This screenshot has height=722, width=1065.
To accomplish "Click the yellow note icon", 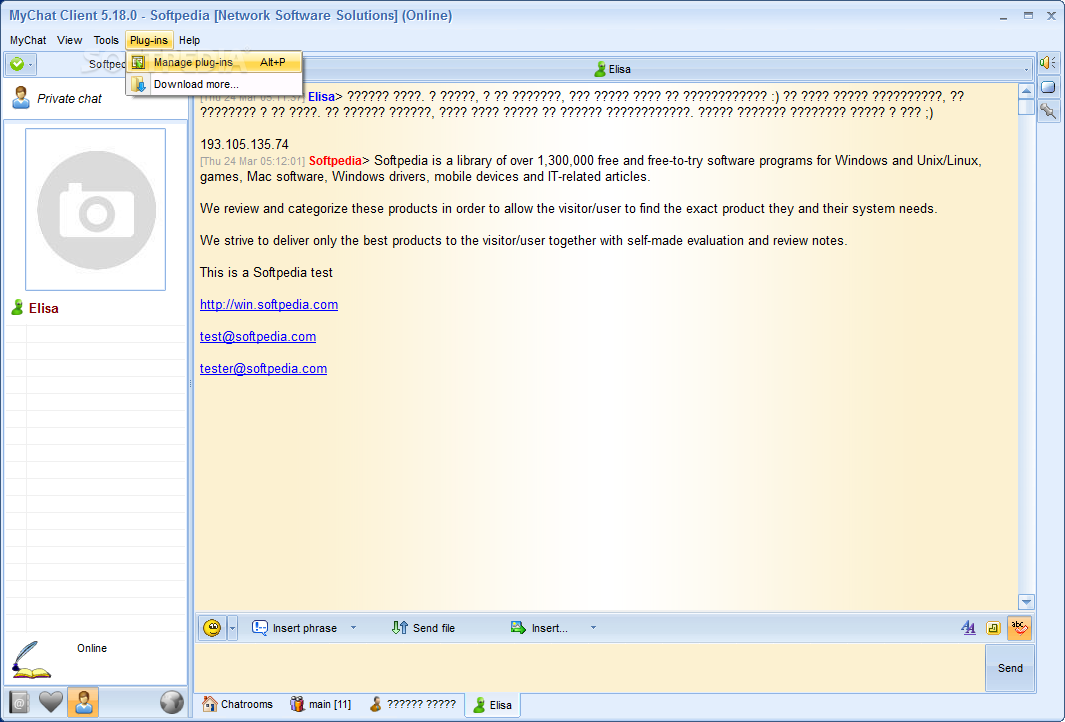I will pos(993,628).
